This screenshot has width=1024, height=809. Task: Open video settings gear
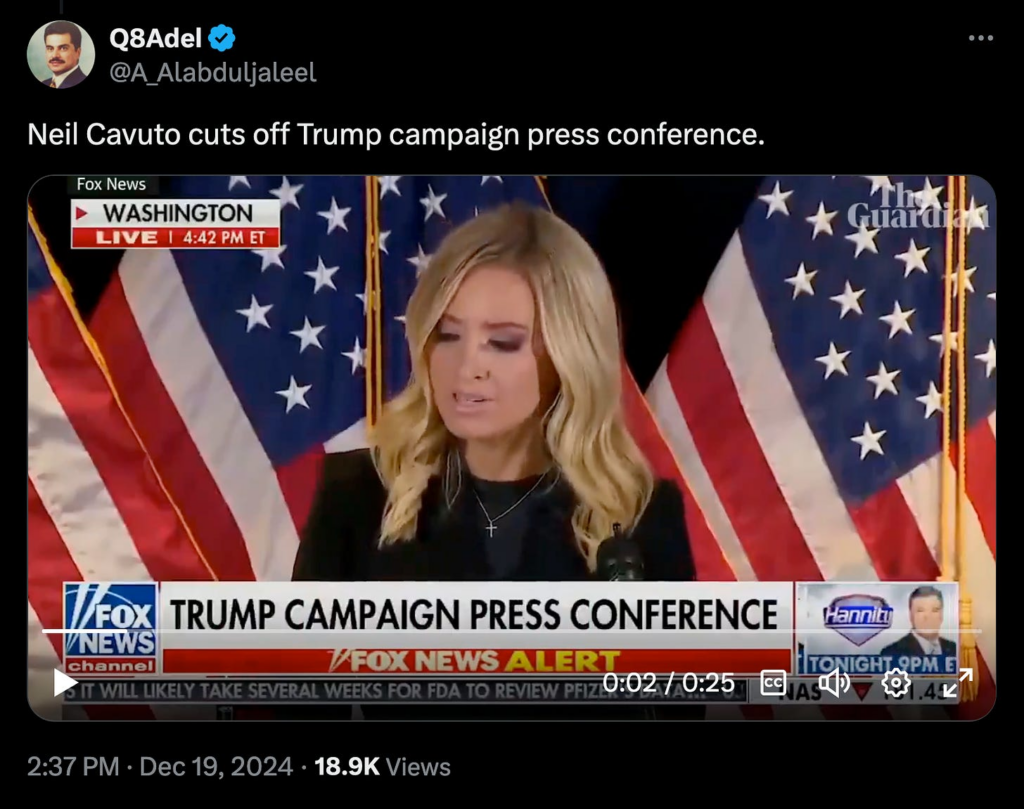tap(896, 683)
